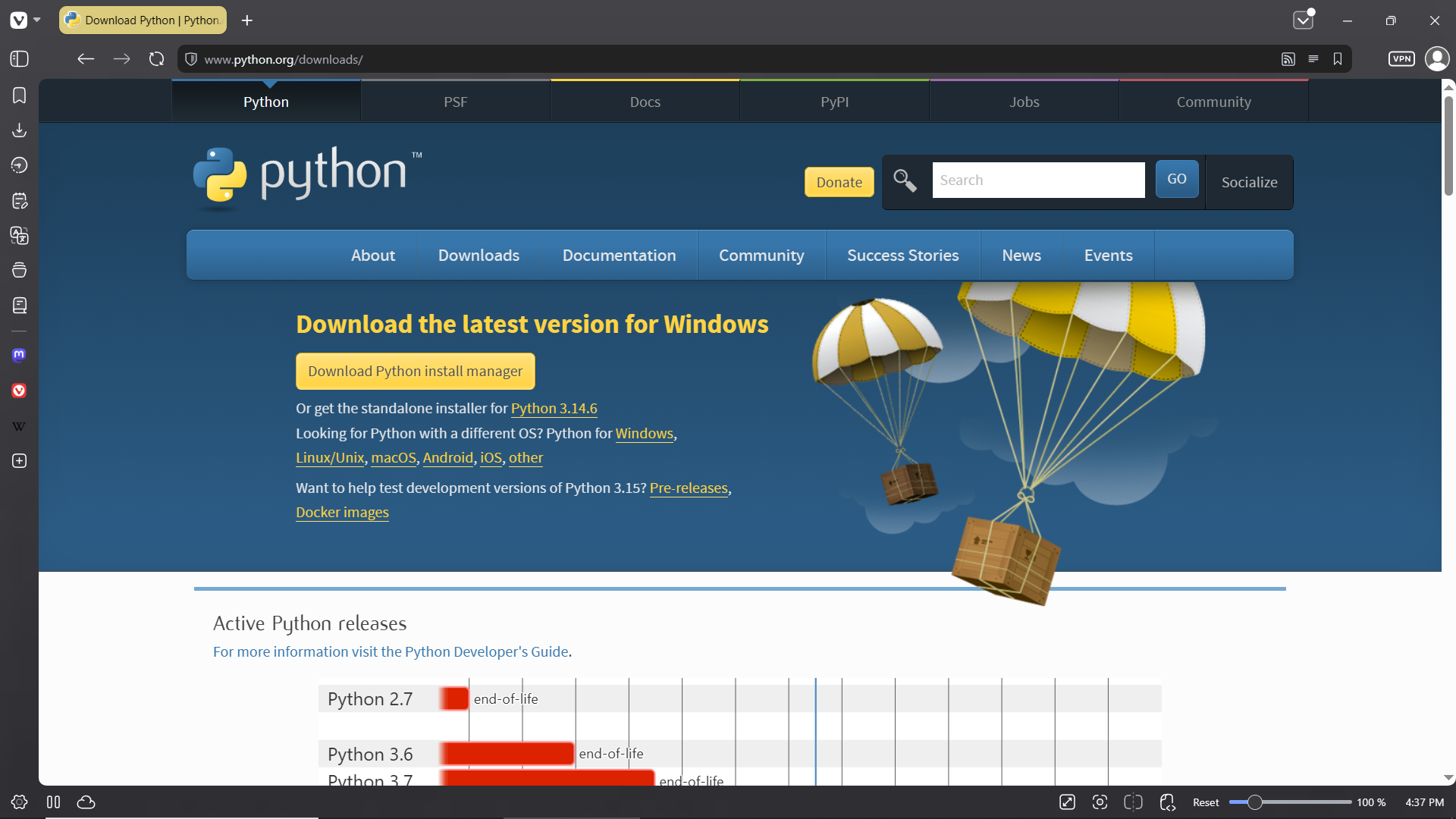Open the Pre-releases link
Screen dimensions: 1456x819
click(689, 488)
